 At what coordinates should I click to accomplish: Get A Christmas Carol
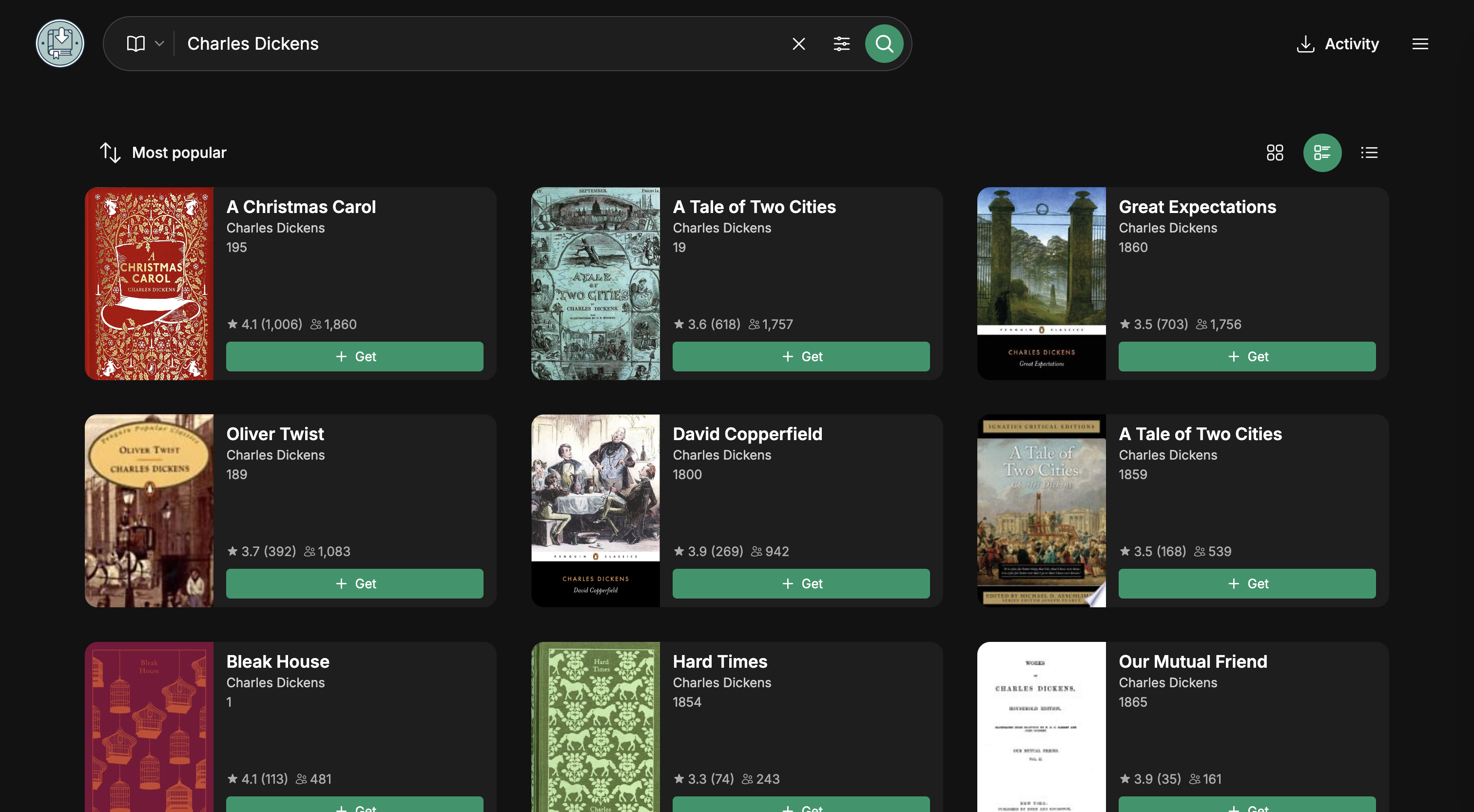(x=354, y=356)
